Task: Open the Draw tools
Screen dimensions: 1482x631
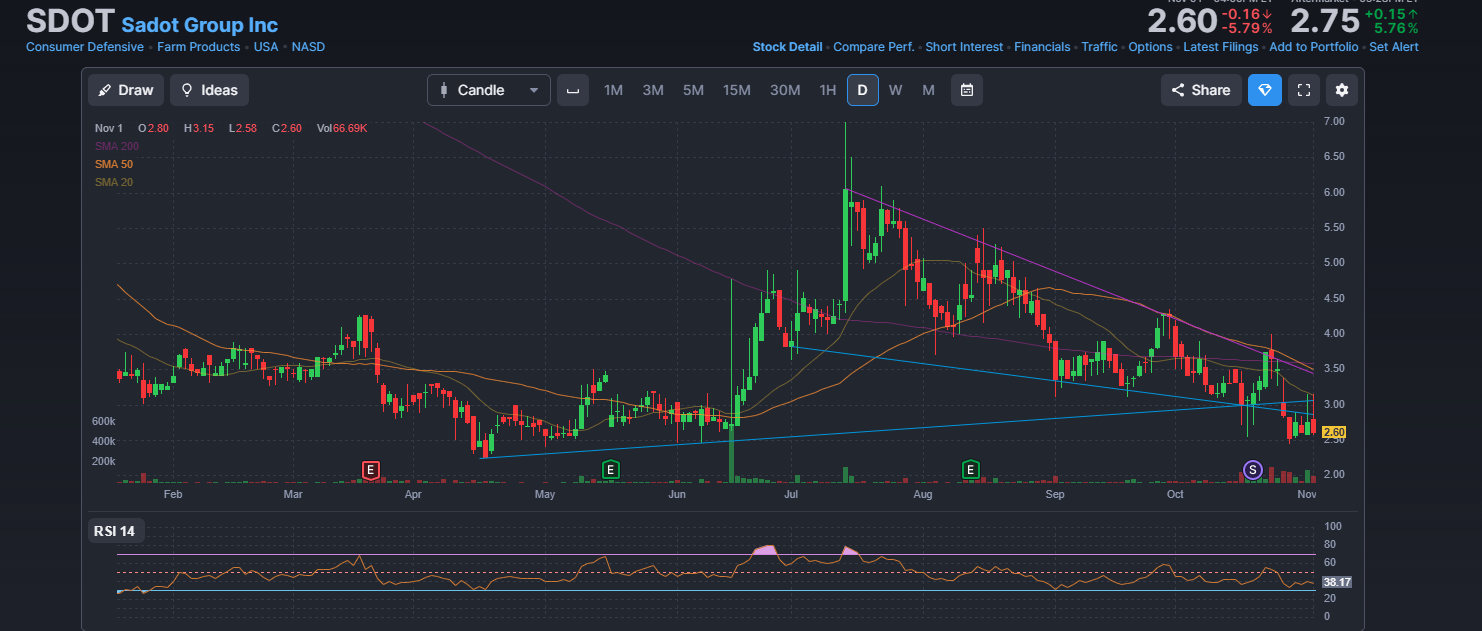Action: (126, 90)
